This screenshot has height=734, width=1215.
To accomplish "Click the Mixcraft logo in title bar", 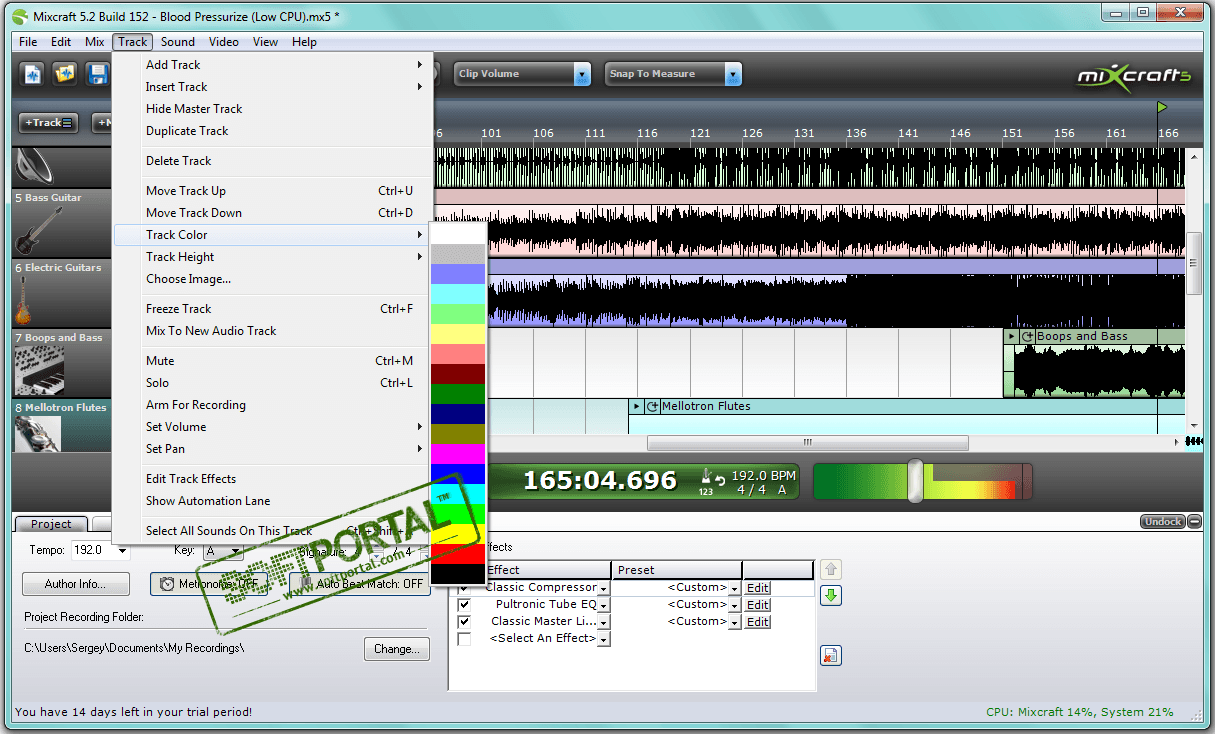I will (20, 16).
